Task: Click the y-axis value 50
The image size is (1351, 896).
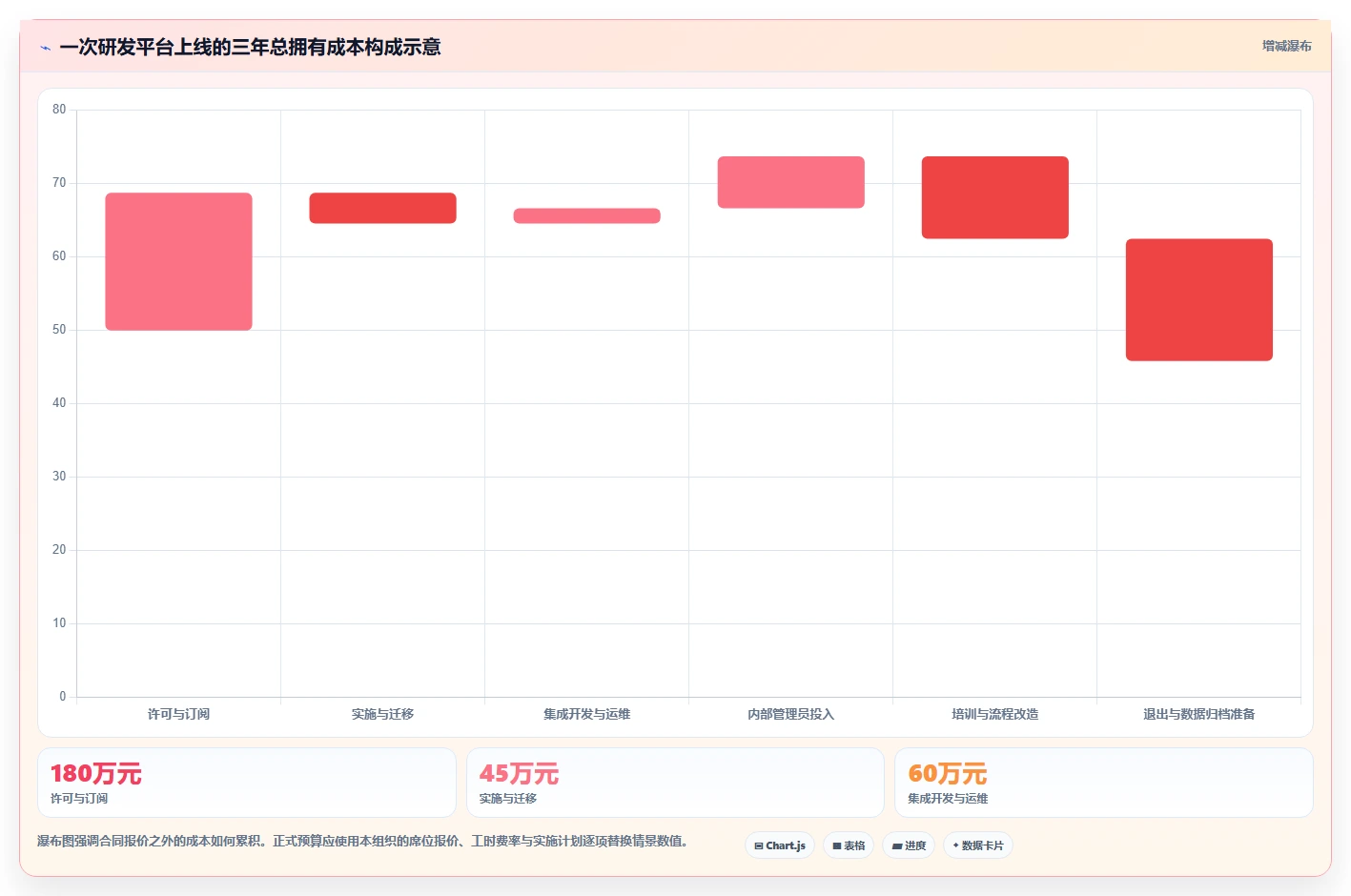Action: (59, 330)
